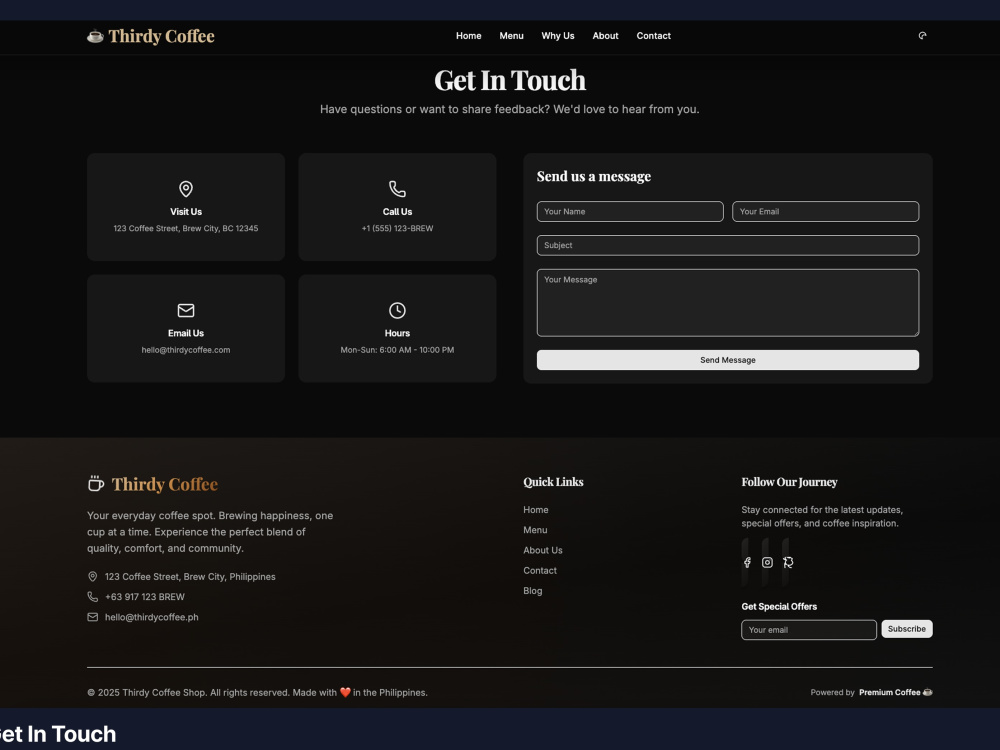
Task: Open the Instagram social icon
Action: point(768,562)
